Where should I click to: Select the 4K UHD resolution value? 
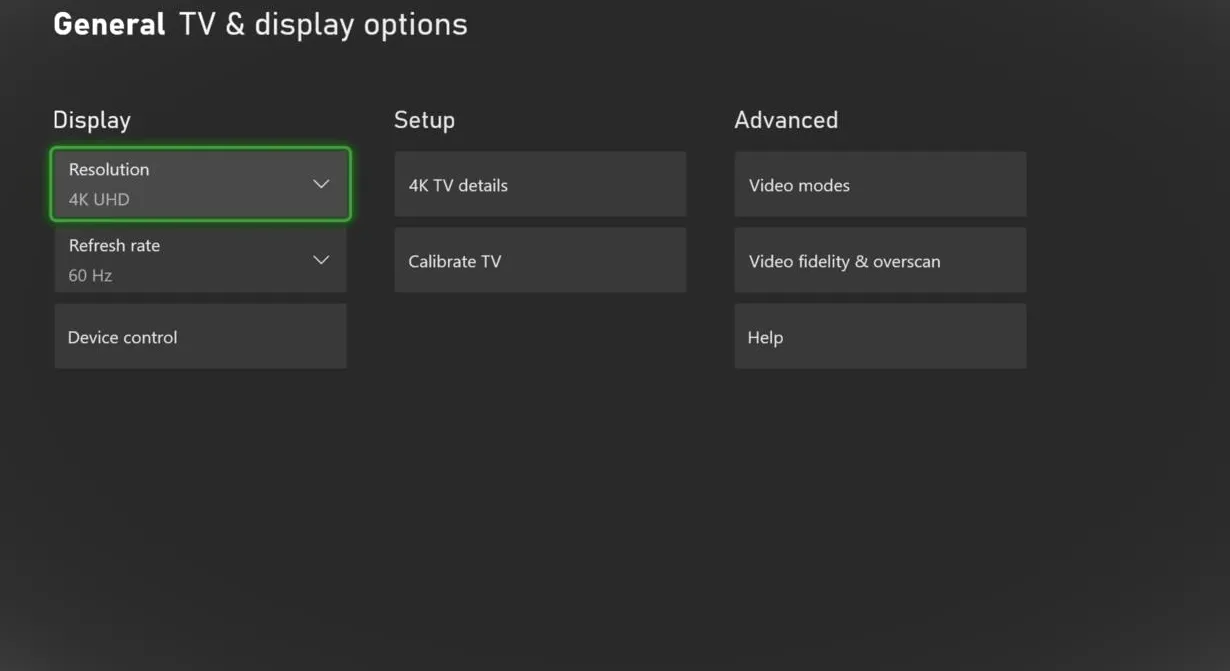pyautogui.click(x=99, y=199)
